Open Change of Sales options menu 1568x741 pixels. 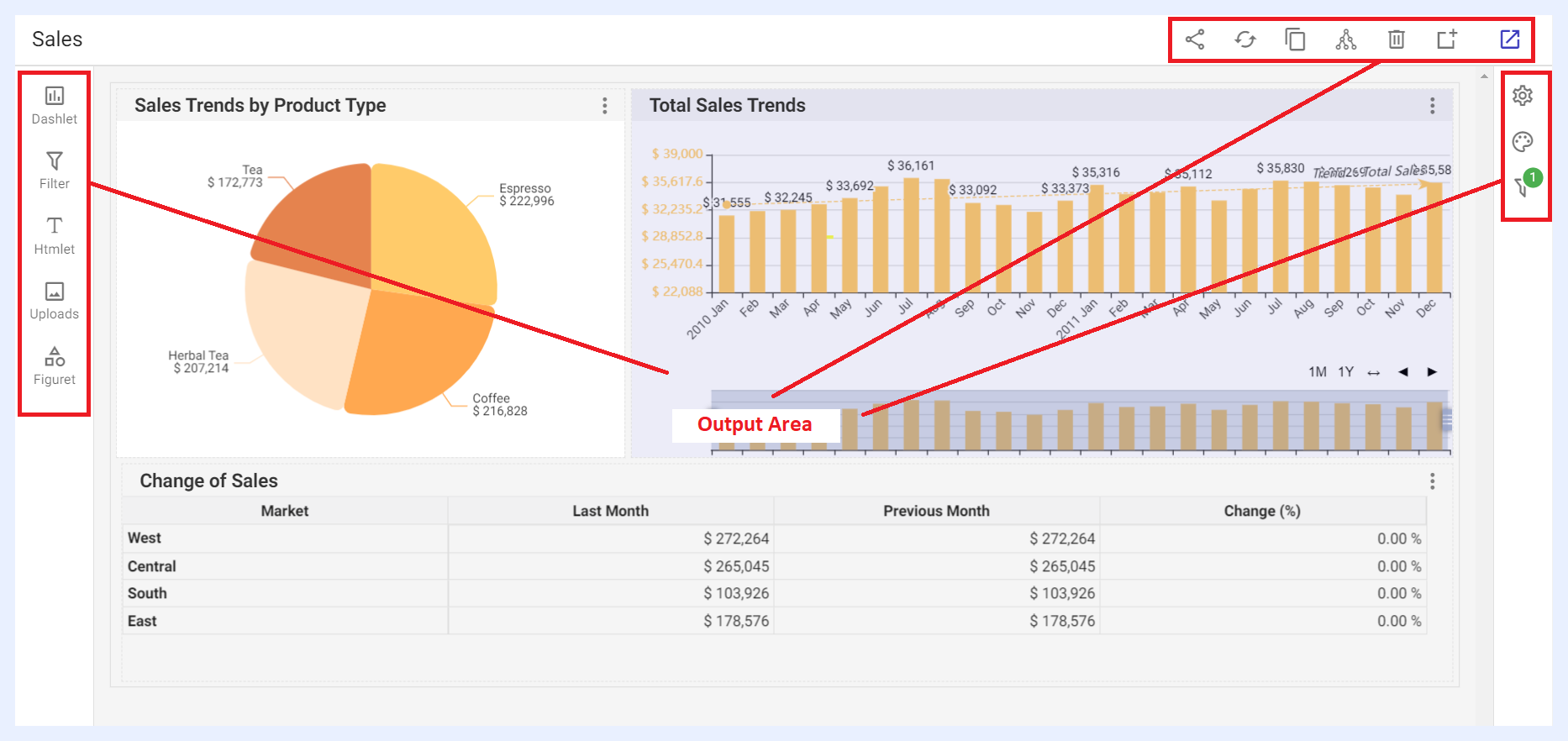[1433, 481]
